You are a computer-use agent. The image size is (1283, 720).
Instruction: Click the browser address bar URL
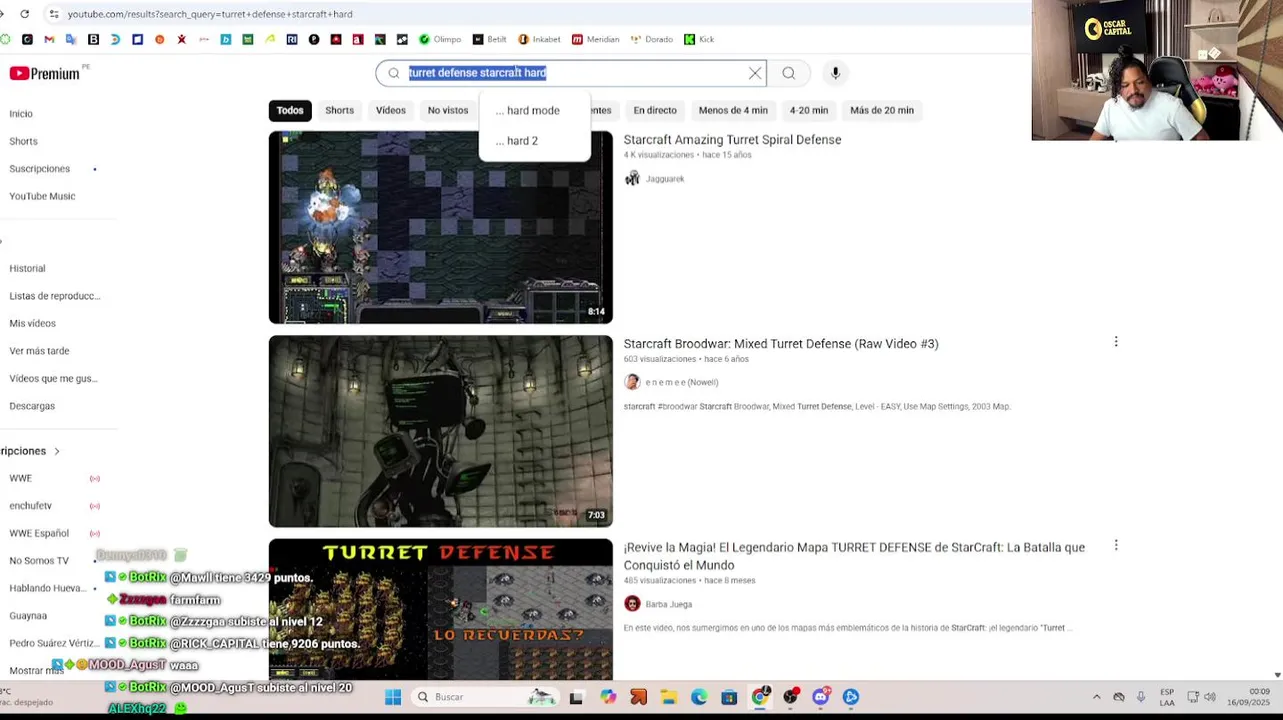tap(210, 14)
